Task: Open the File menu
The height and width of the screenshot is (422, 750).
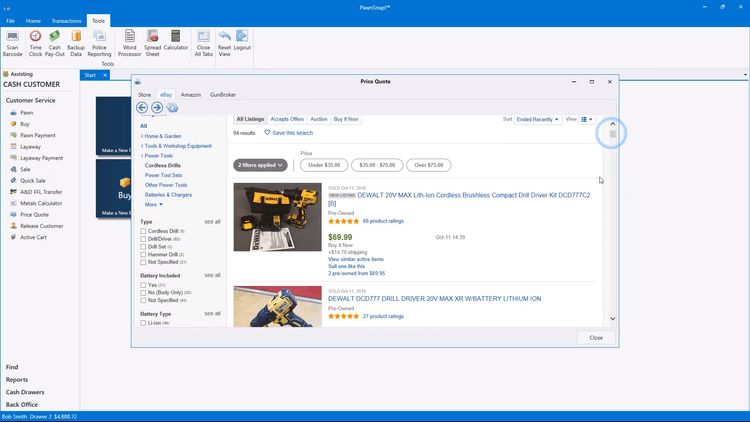Action: click(x=10, y=21)
